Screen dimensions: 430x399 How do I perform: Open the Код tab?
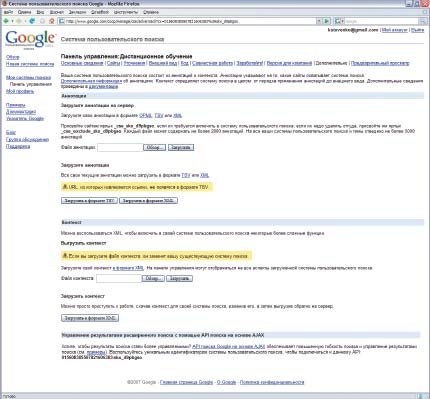pos(184,63)
